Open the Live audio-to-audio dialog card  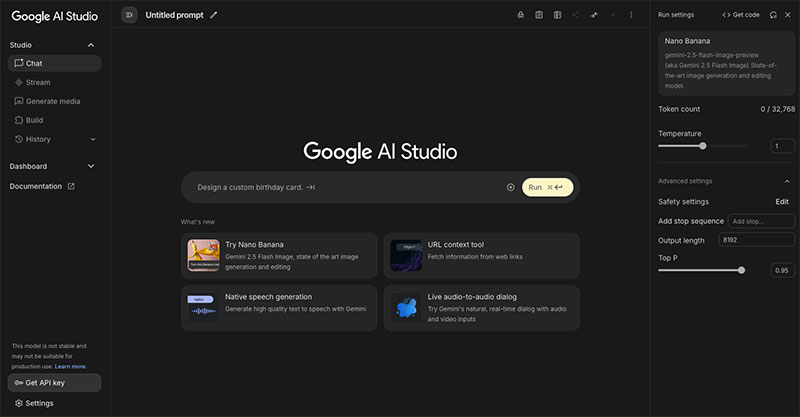coord(482,308)
